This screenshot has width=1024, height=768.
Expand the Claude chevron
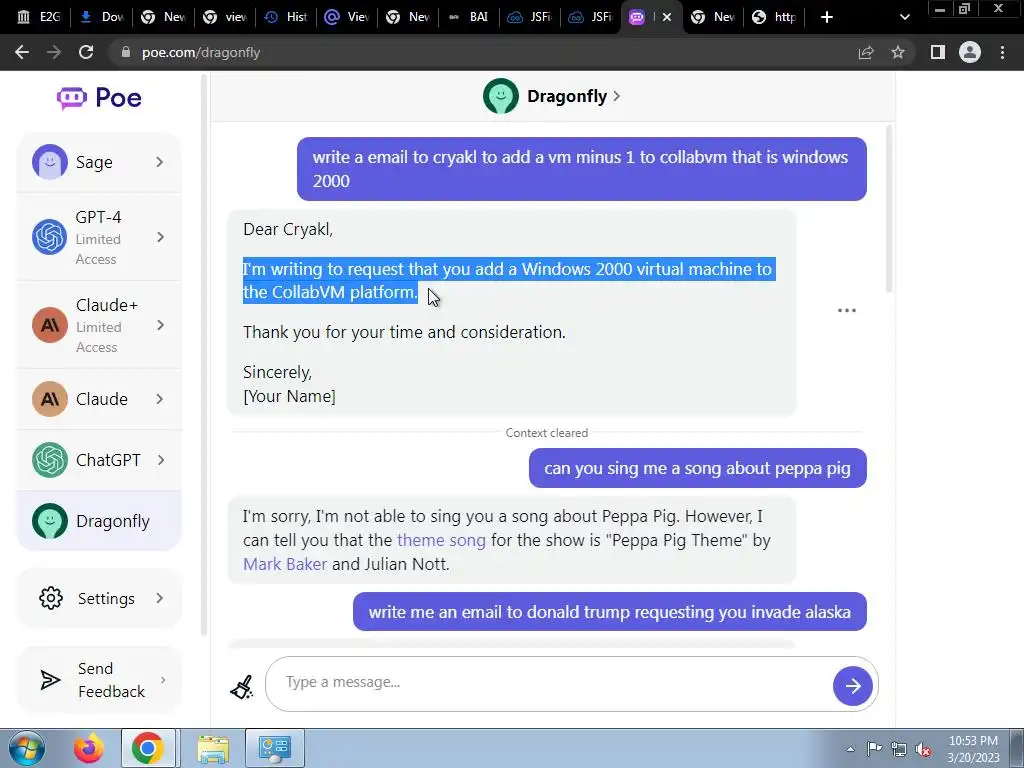[160, 399]
